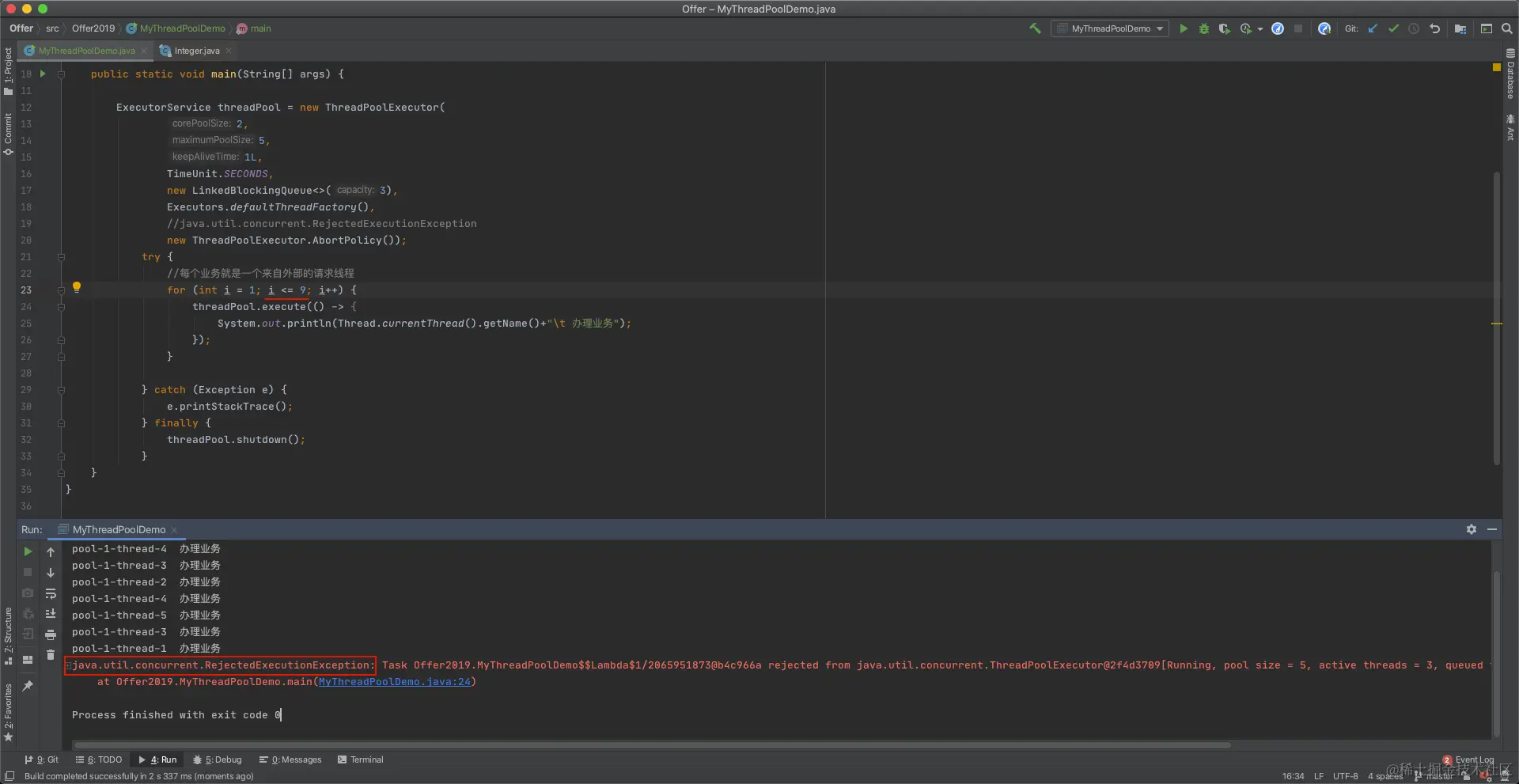Collapse the catch block fold marker on line 29
1519x784 pixels.
coord(61,390)
